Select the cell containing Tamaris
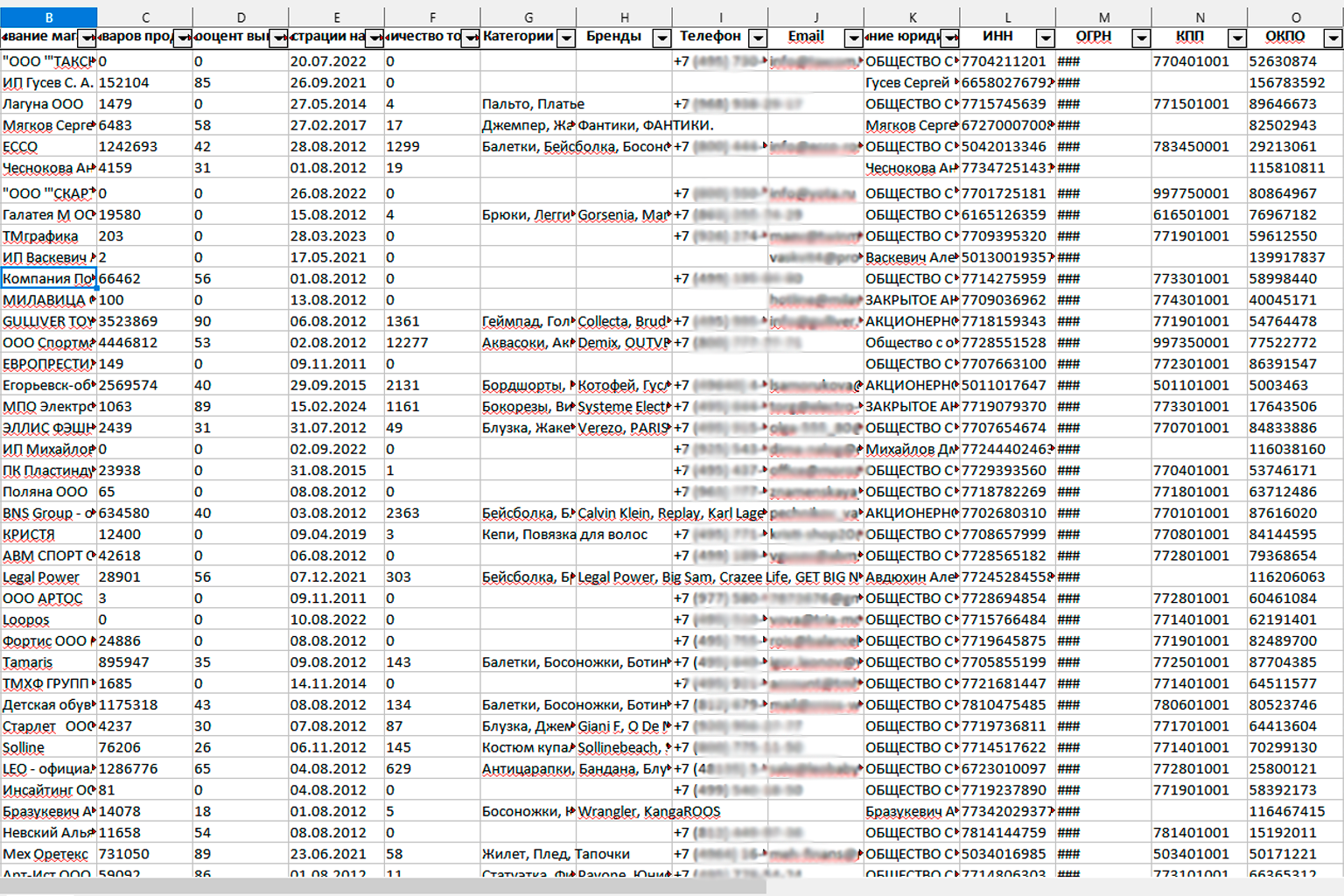This screenshot has width=1344, height=896. [x=48, y=662]
